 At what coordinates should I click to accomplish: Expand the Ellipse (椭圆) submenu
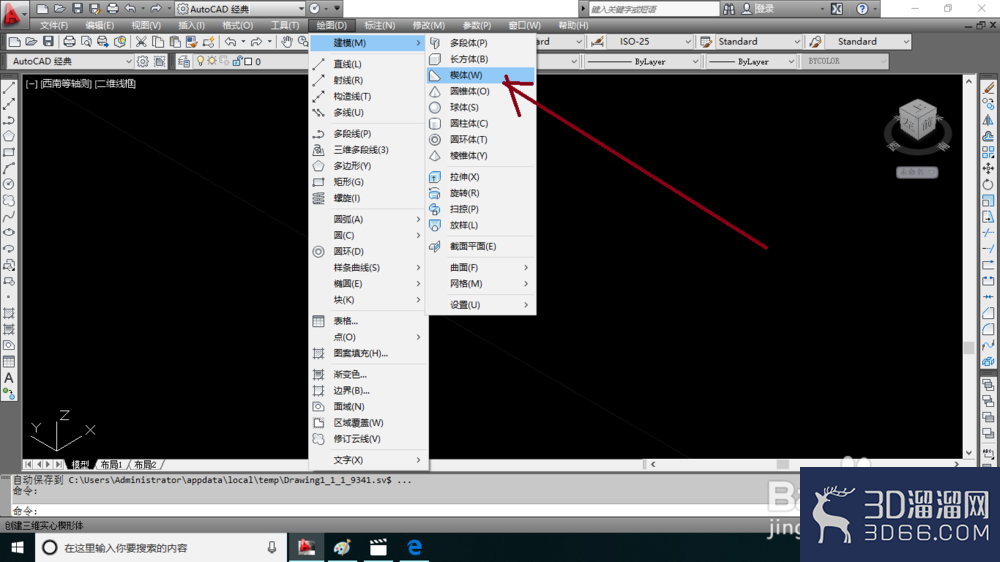click(x=368, y=283)
